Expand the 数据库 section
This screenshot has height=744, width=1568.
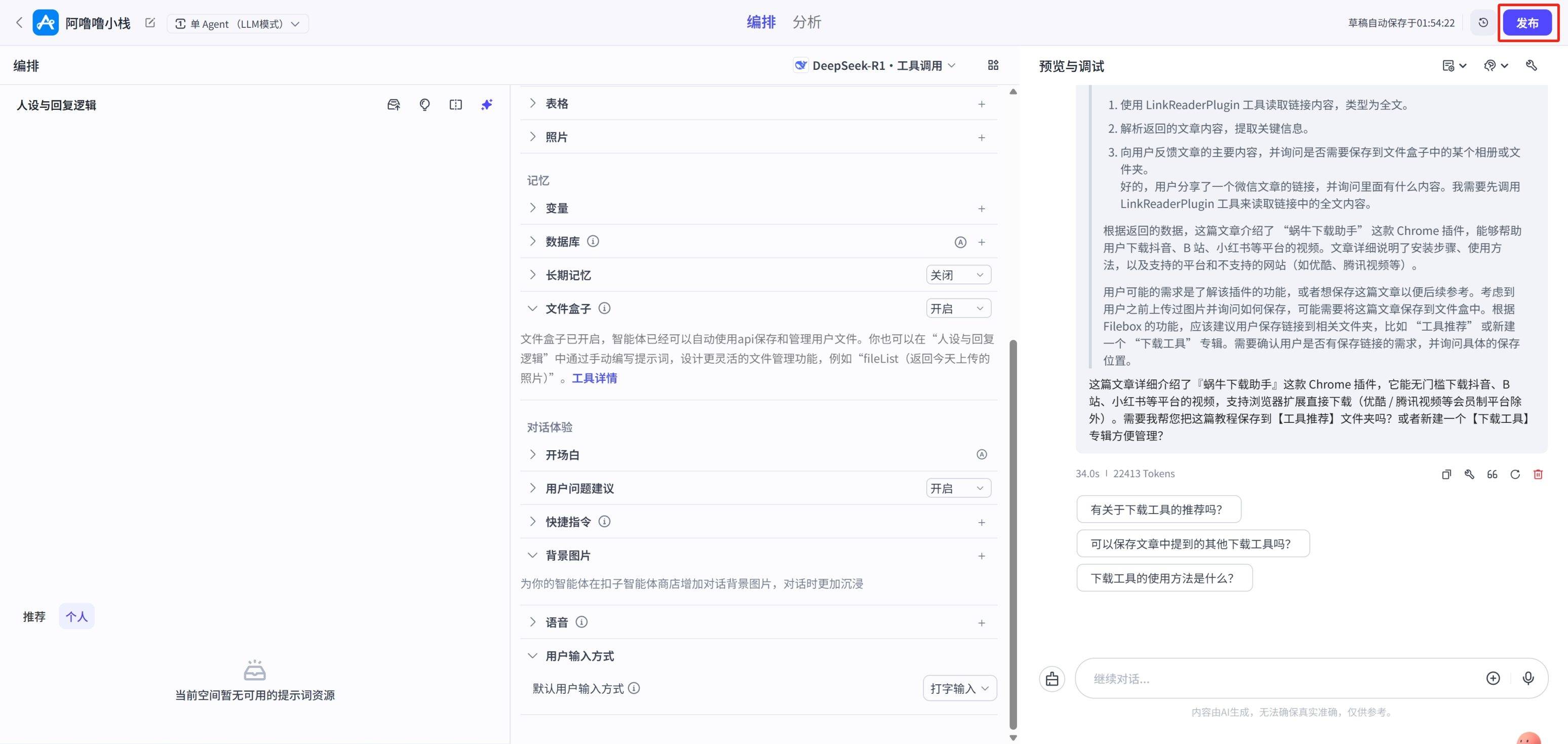533,242
